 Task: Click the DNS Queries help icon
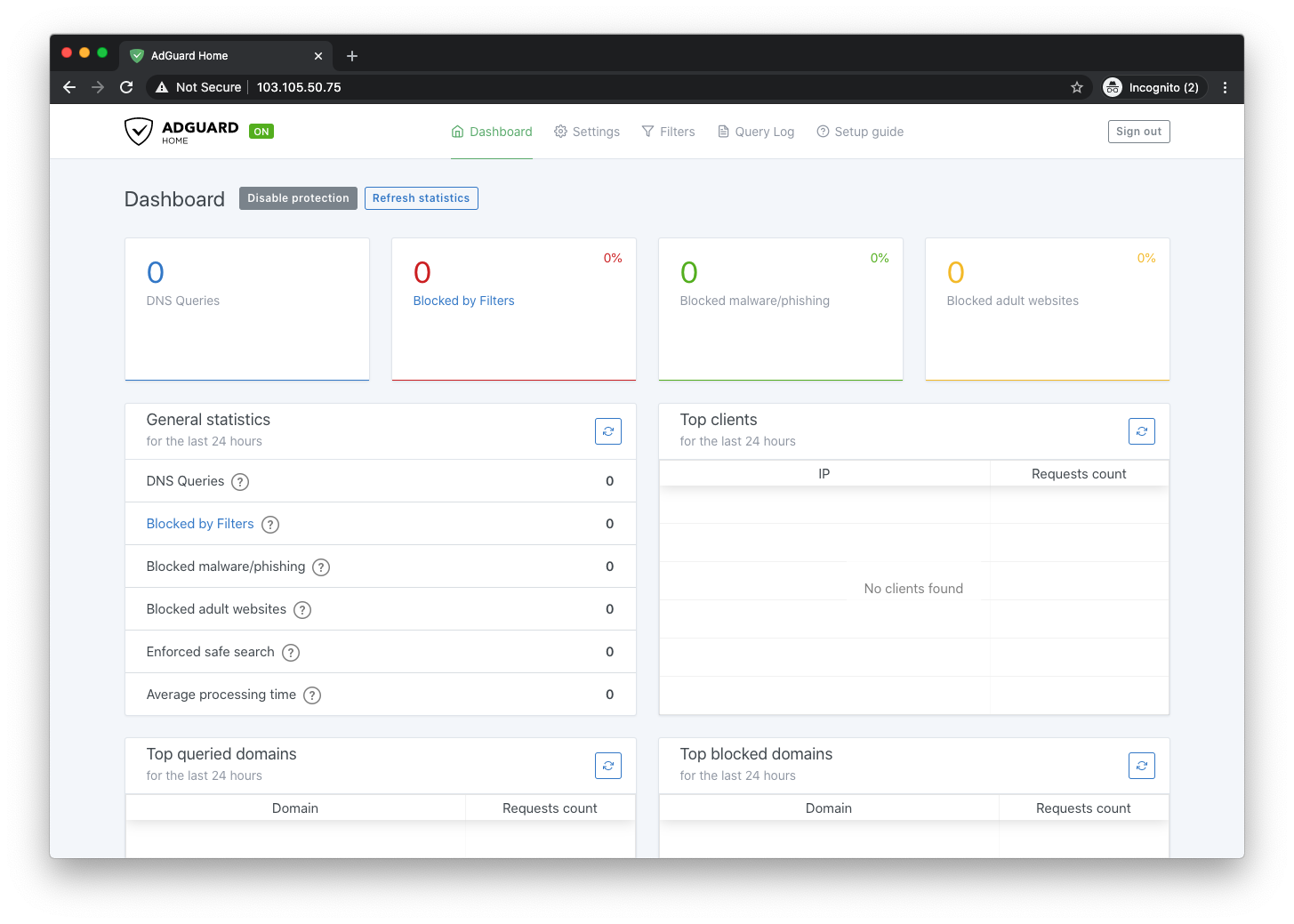pyautogui.click(x=240, y=482)
